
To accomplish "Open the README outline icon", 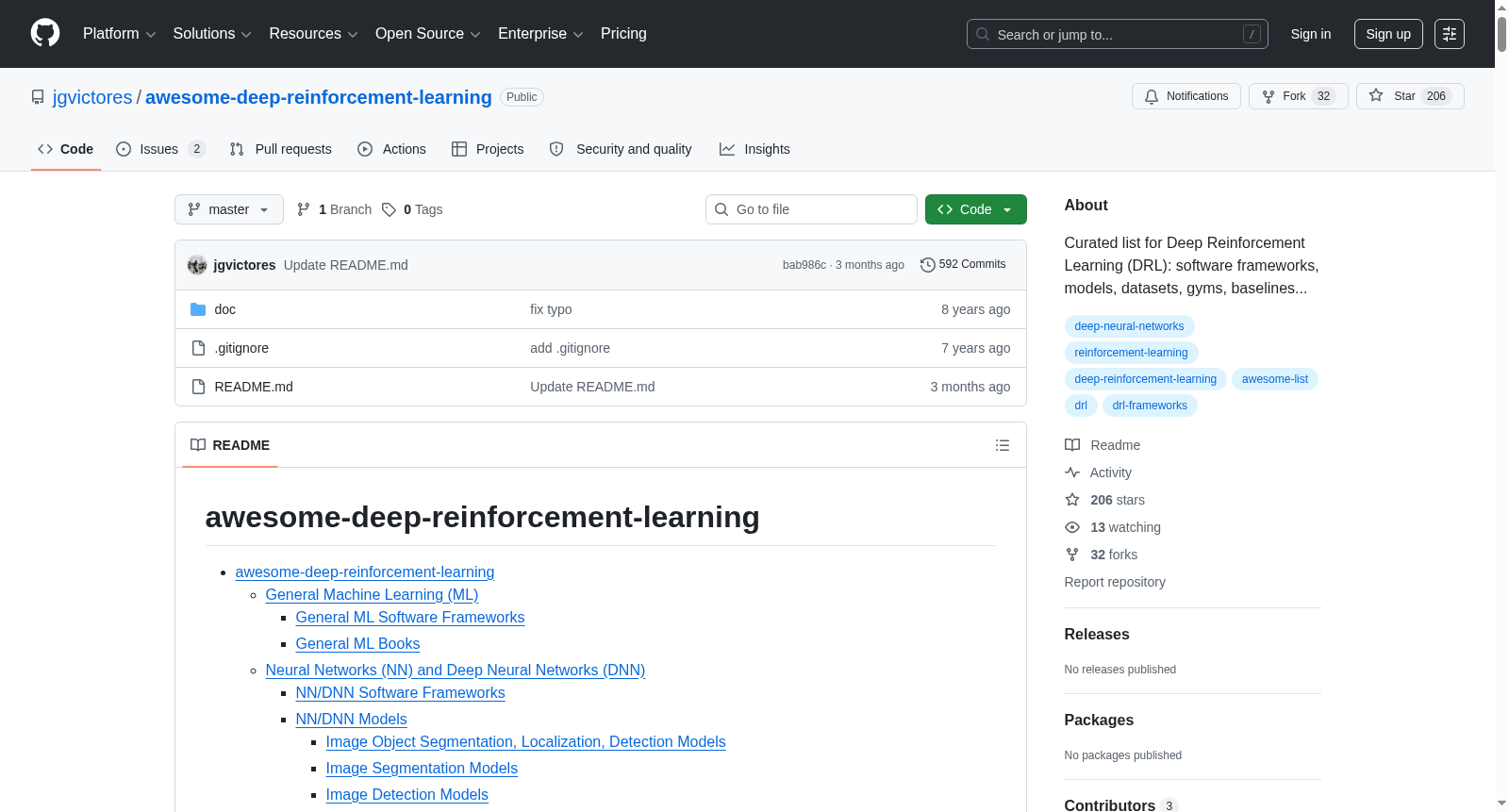I will tap(1003, 445).
